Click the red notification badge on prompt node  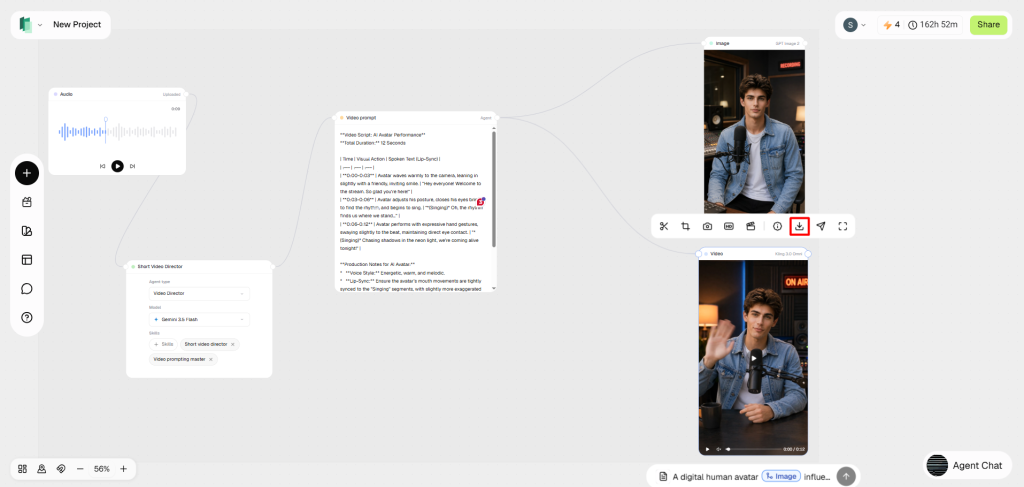480,202
